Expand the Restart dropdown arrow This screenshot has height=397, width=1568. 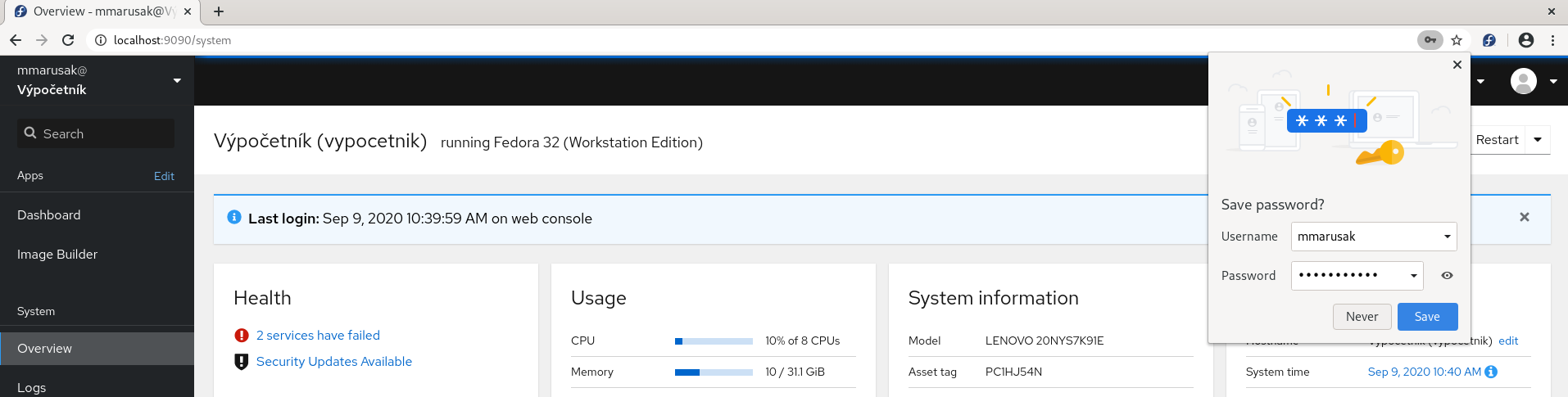coord(1538,140)
